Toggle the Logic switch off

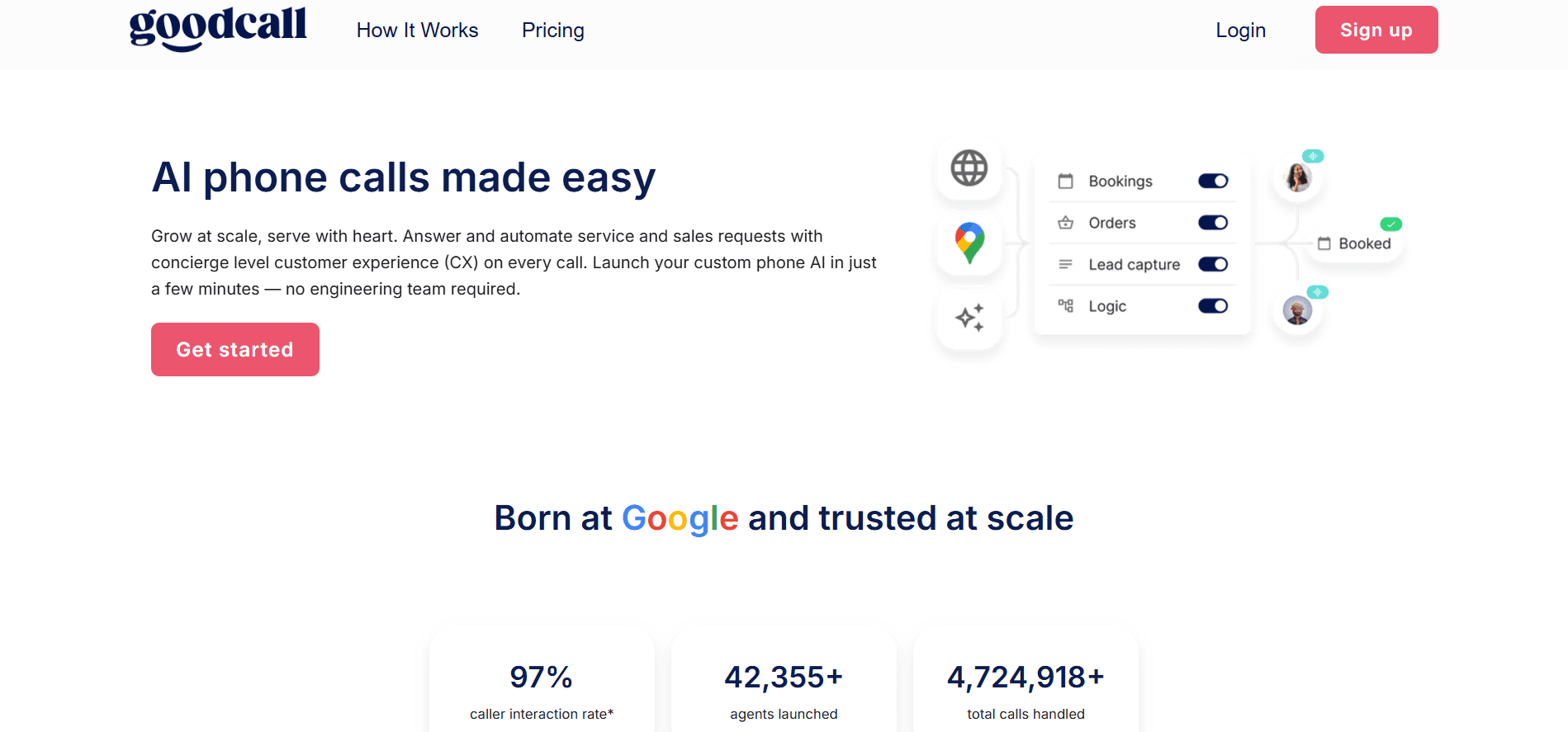coord(1212,305)
